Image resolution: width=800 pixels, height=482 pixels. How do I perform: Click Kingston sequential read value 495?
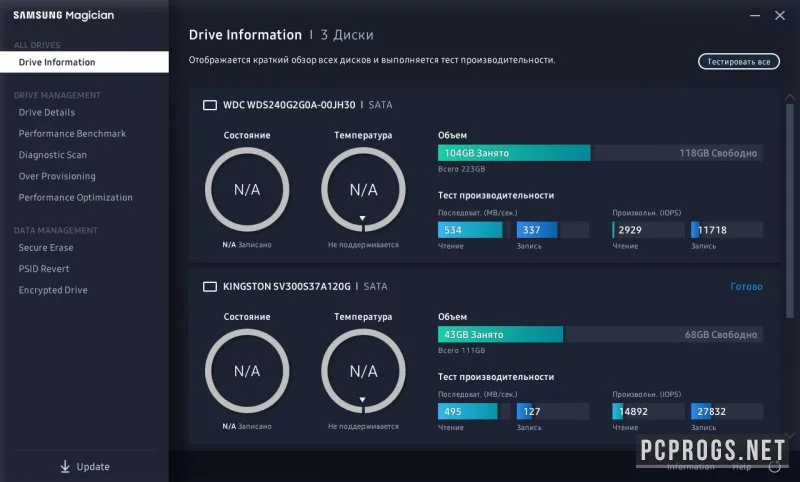tap(453, 412)
